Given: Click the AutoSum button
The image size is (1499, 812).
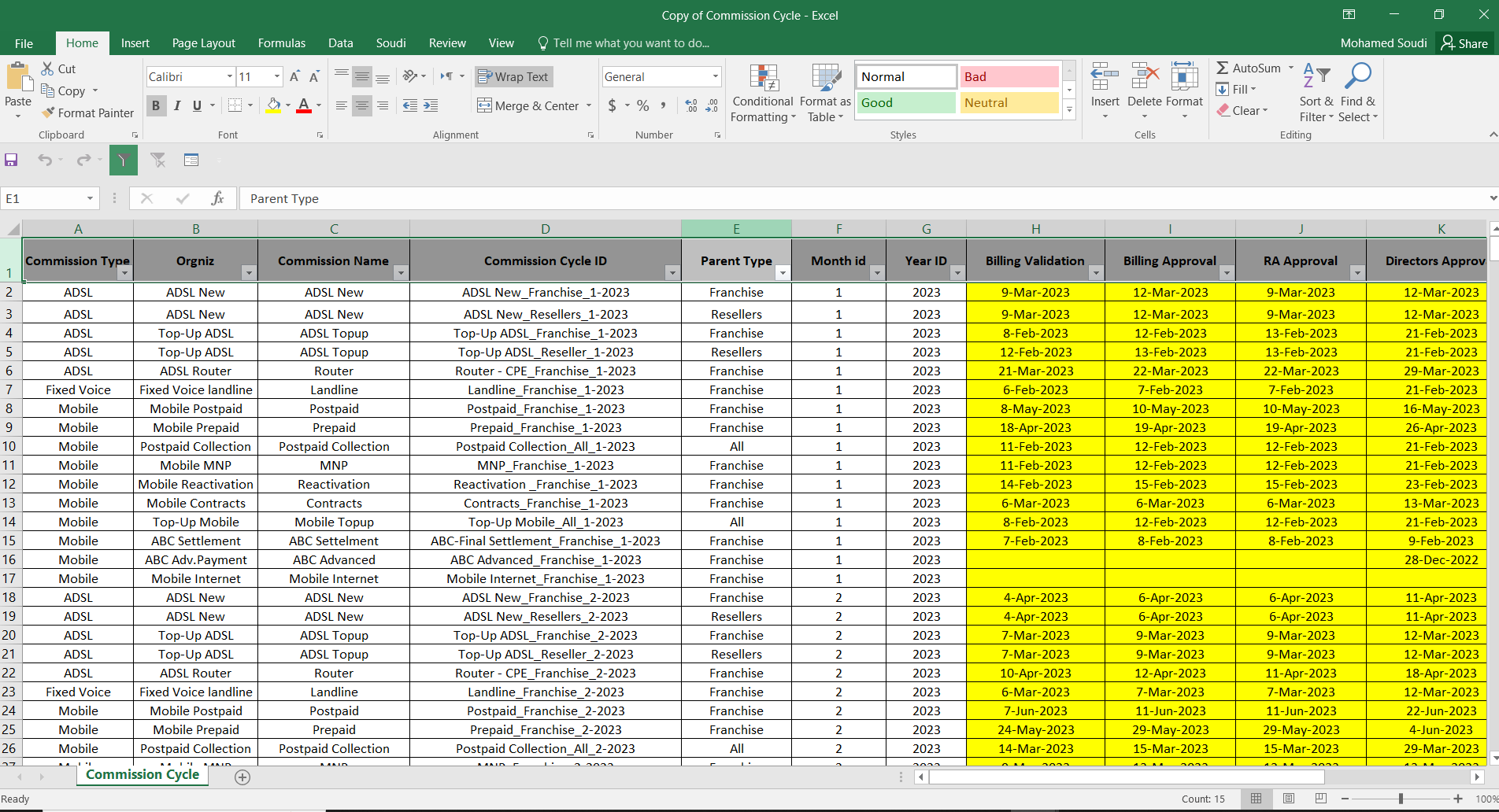Looking at the screenshot, I should (x=1249, y=68).
